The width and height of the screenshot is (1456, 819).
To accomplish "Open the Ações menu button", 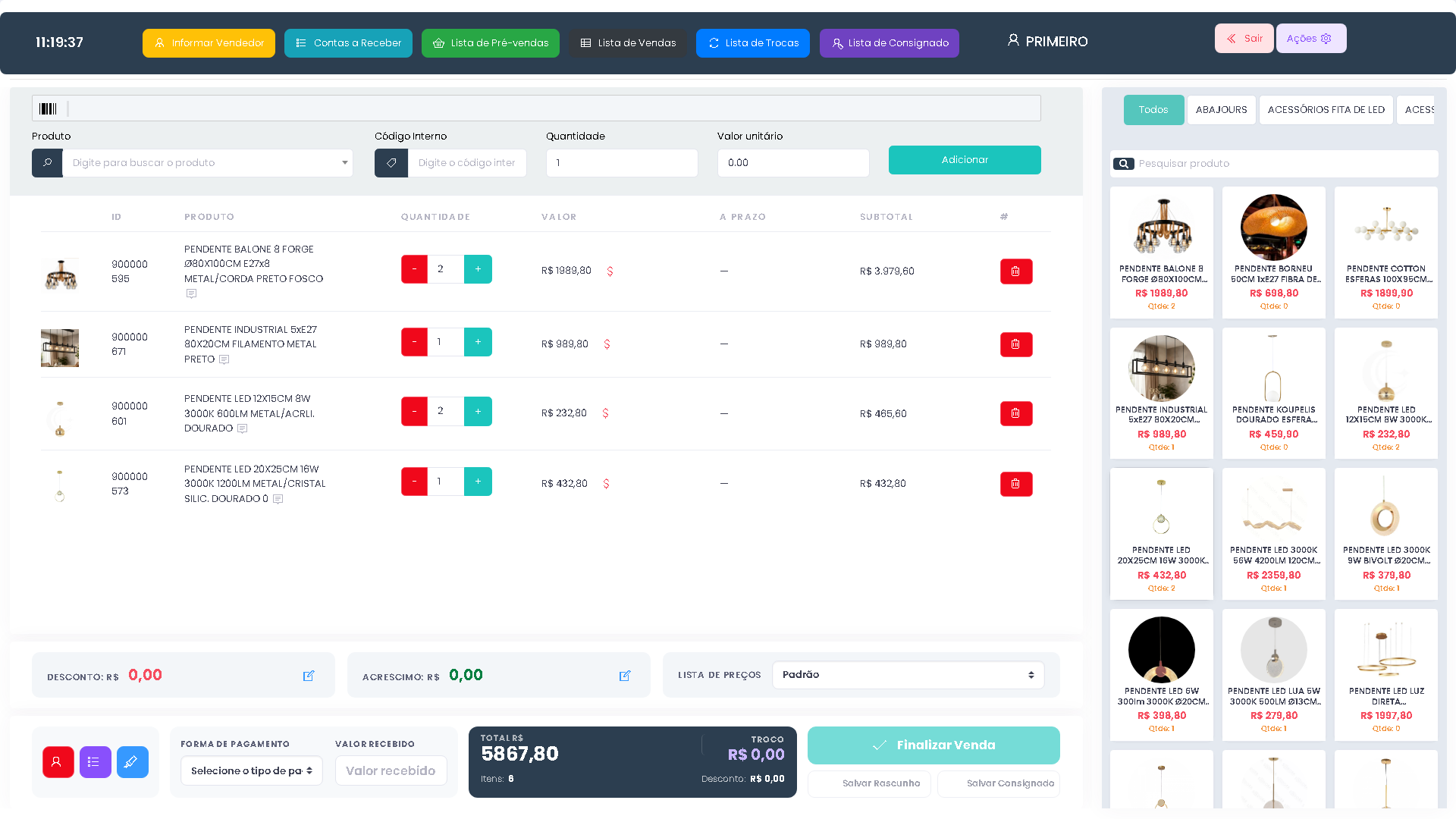I will (1311, 39).
